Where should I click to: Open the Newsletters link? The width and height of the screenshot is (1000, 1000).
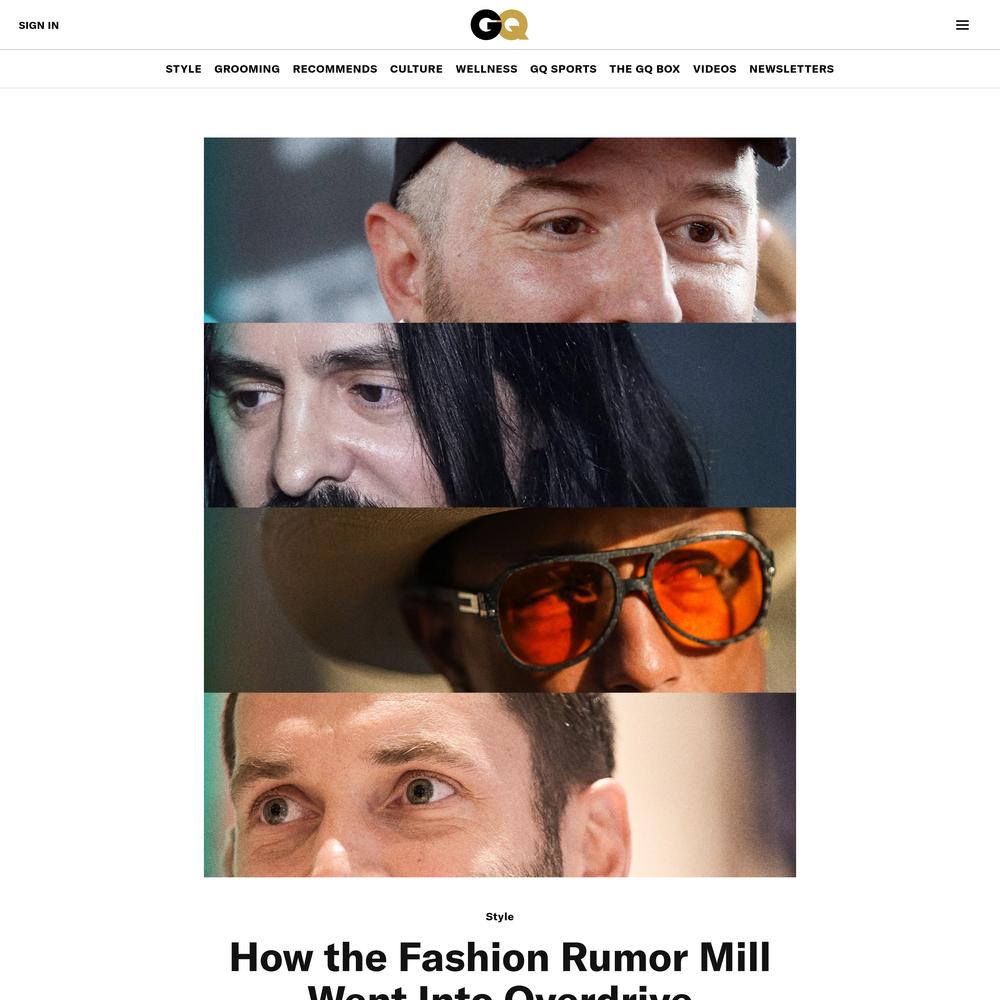[x=791, y=69]
